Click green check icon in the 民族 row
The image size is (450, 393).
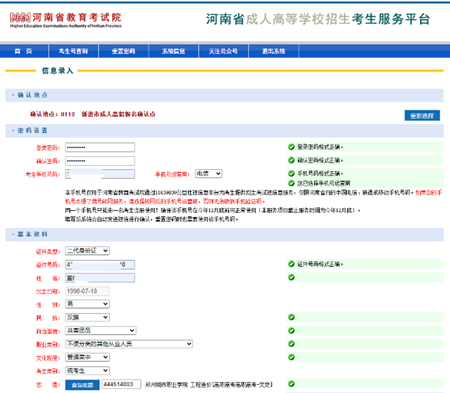(291, 317)
